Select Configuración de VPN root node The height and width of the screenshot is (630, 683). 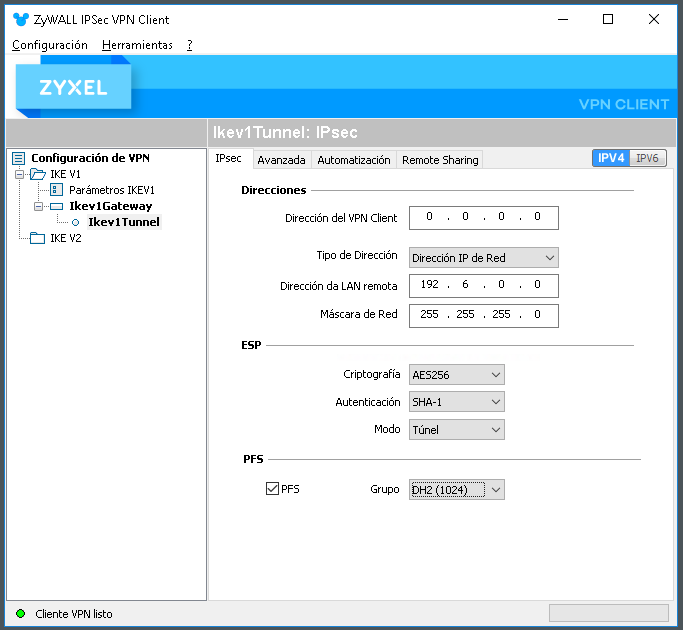point(90,158)
